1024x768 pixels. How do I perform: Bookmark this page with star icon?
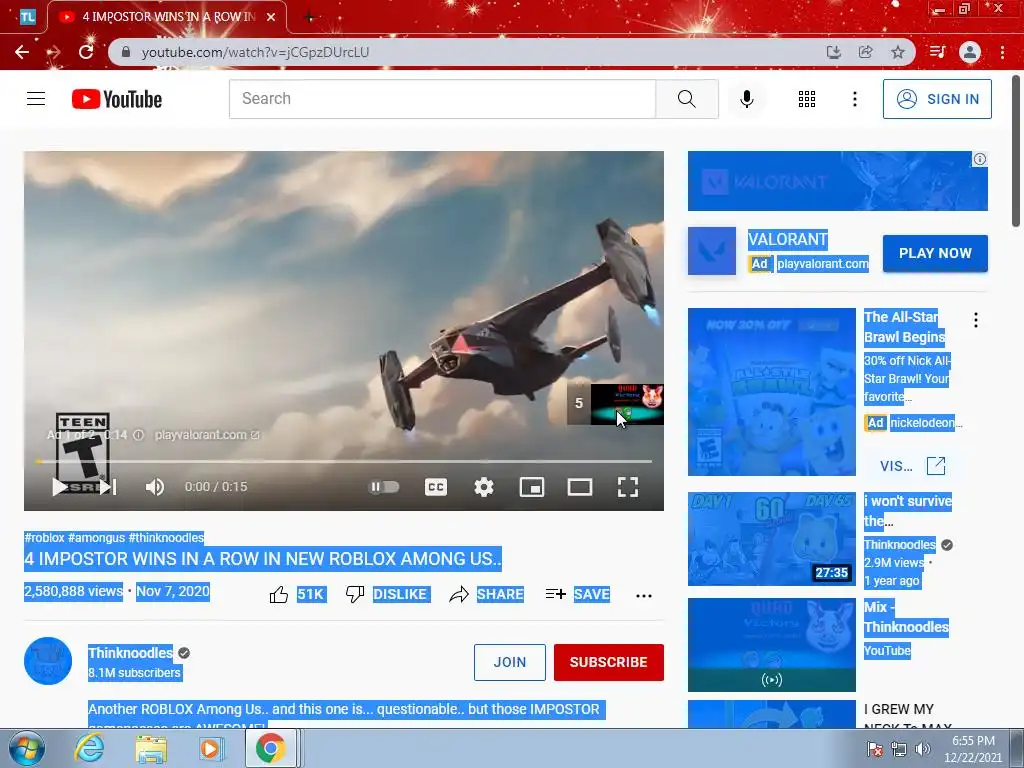click(x=898, y=52)
